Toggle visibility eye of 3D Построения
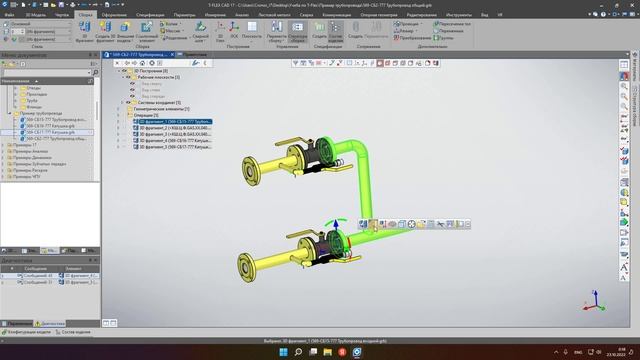This screenshot has height=360, width=640. click(x=124, y=71)
